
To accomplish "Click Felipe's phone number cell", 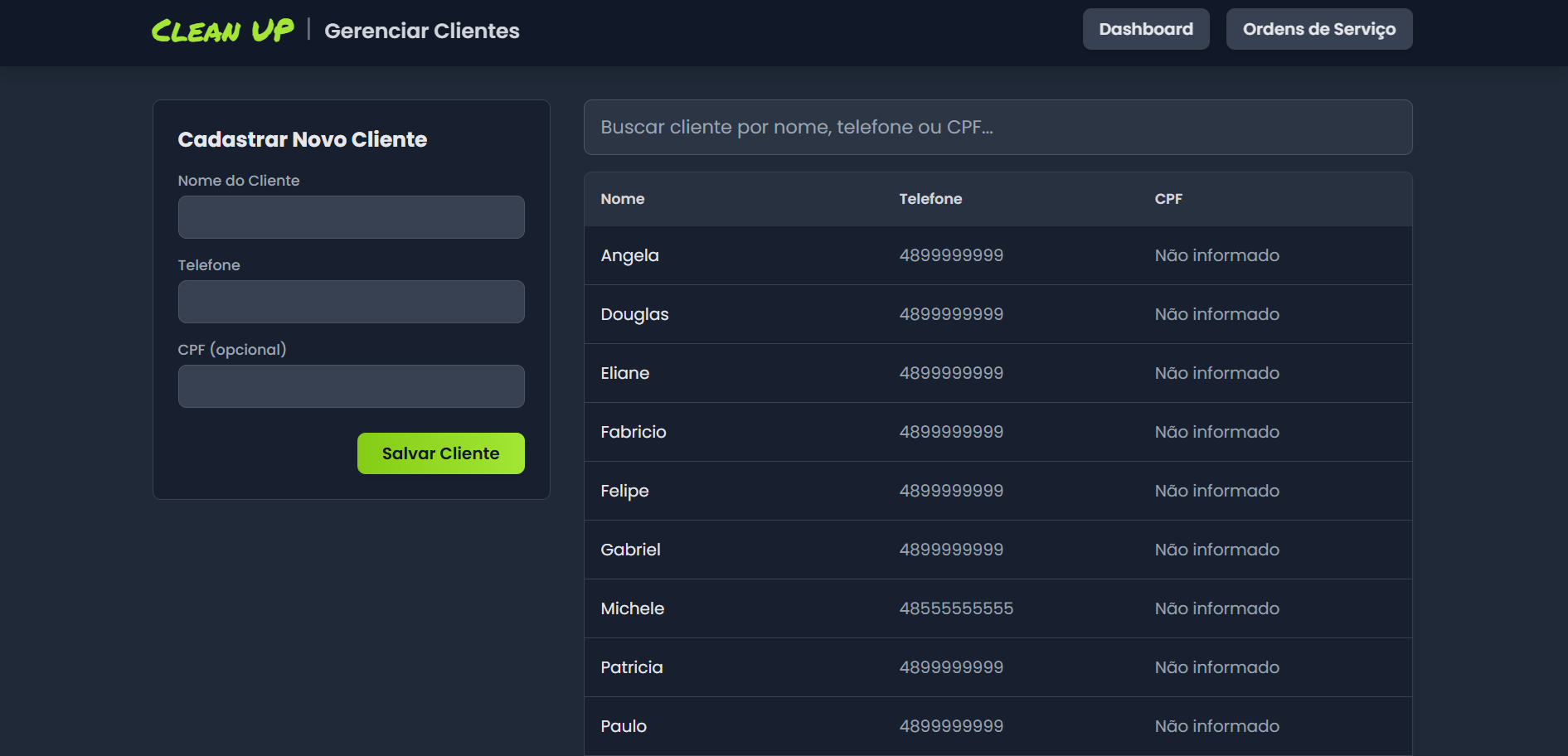I will pyautogui.click(x=952, y=491).
